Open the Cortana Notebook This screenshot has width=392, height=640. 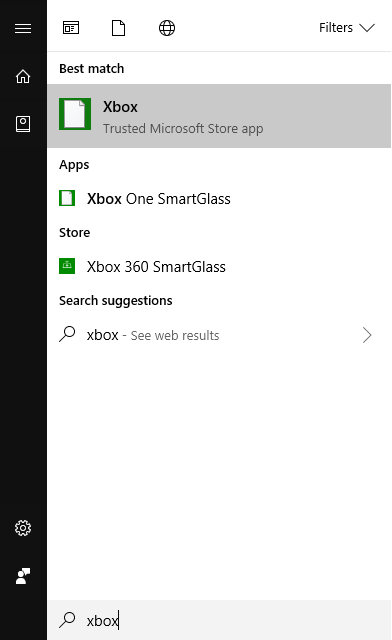point(23,124)
